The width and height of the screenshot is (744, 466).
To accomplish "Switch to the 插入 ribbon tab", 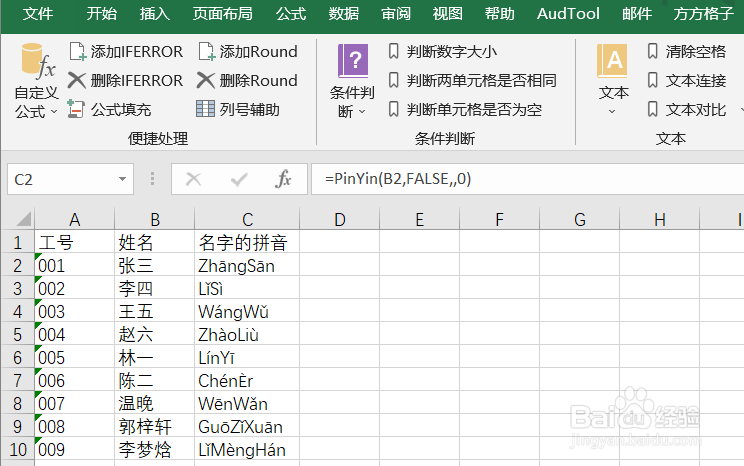I will click(155, 13).
